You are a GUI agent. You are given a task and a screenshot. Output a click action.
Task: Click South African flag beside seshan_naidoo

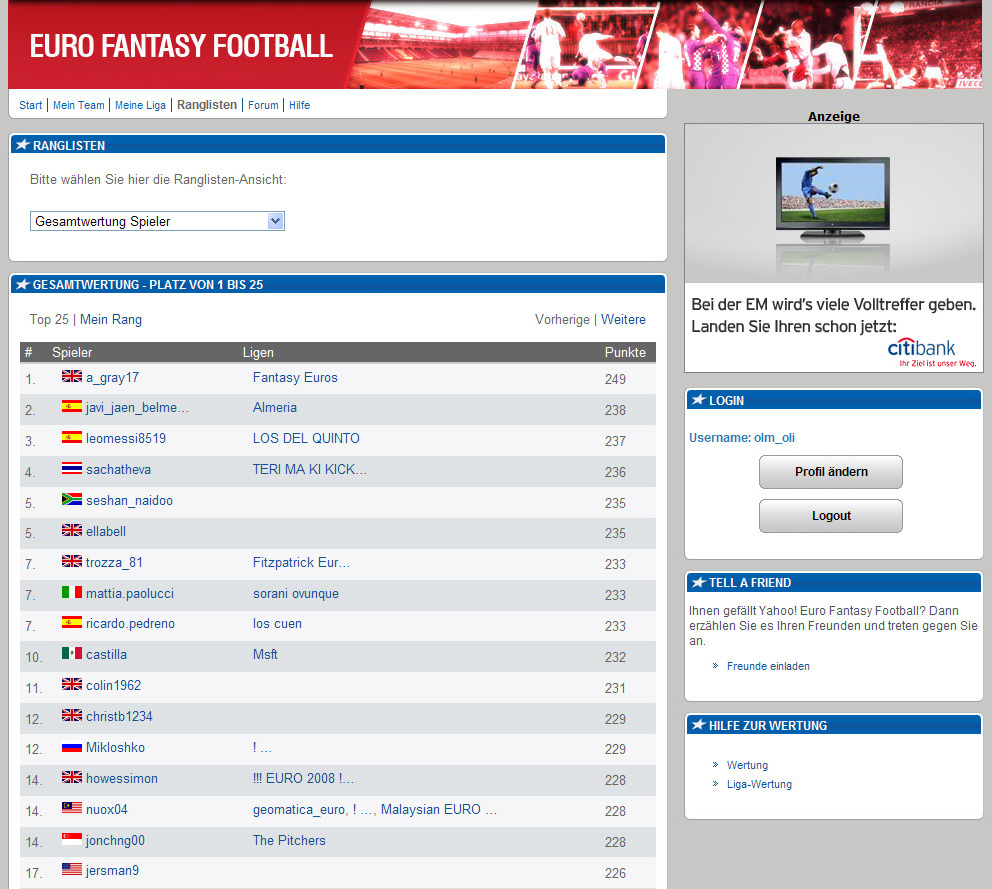(72, 499)
